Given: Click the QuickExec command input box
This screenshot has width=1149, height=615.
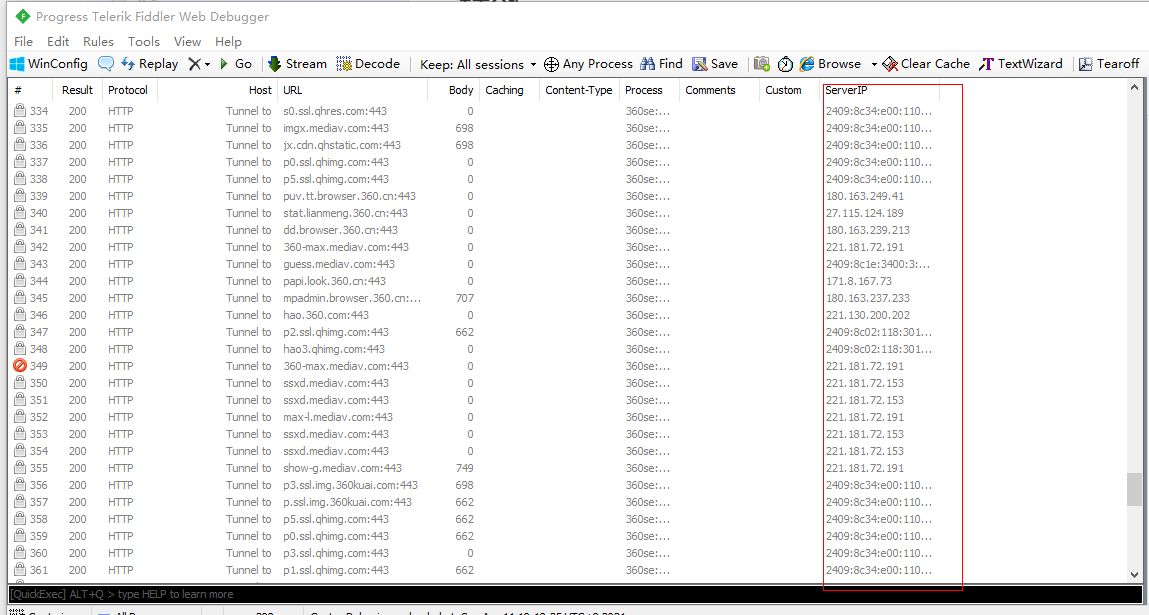Looking at the screenshot, I should tap(575, 594).
